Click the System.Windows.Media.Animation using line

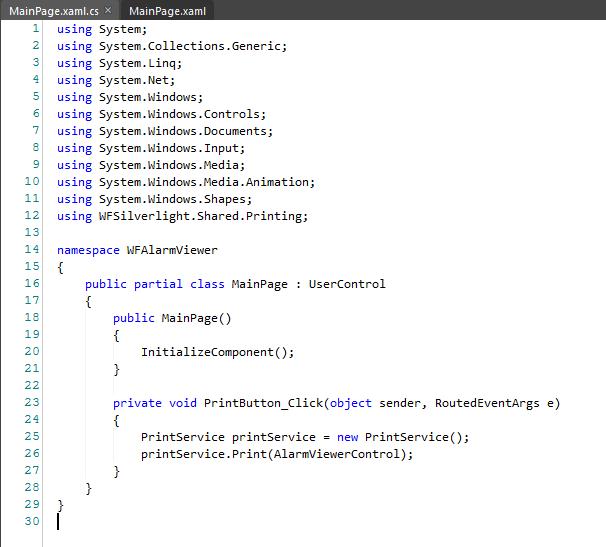[206, 182]
